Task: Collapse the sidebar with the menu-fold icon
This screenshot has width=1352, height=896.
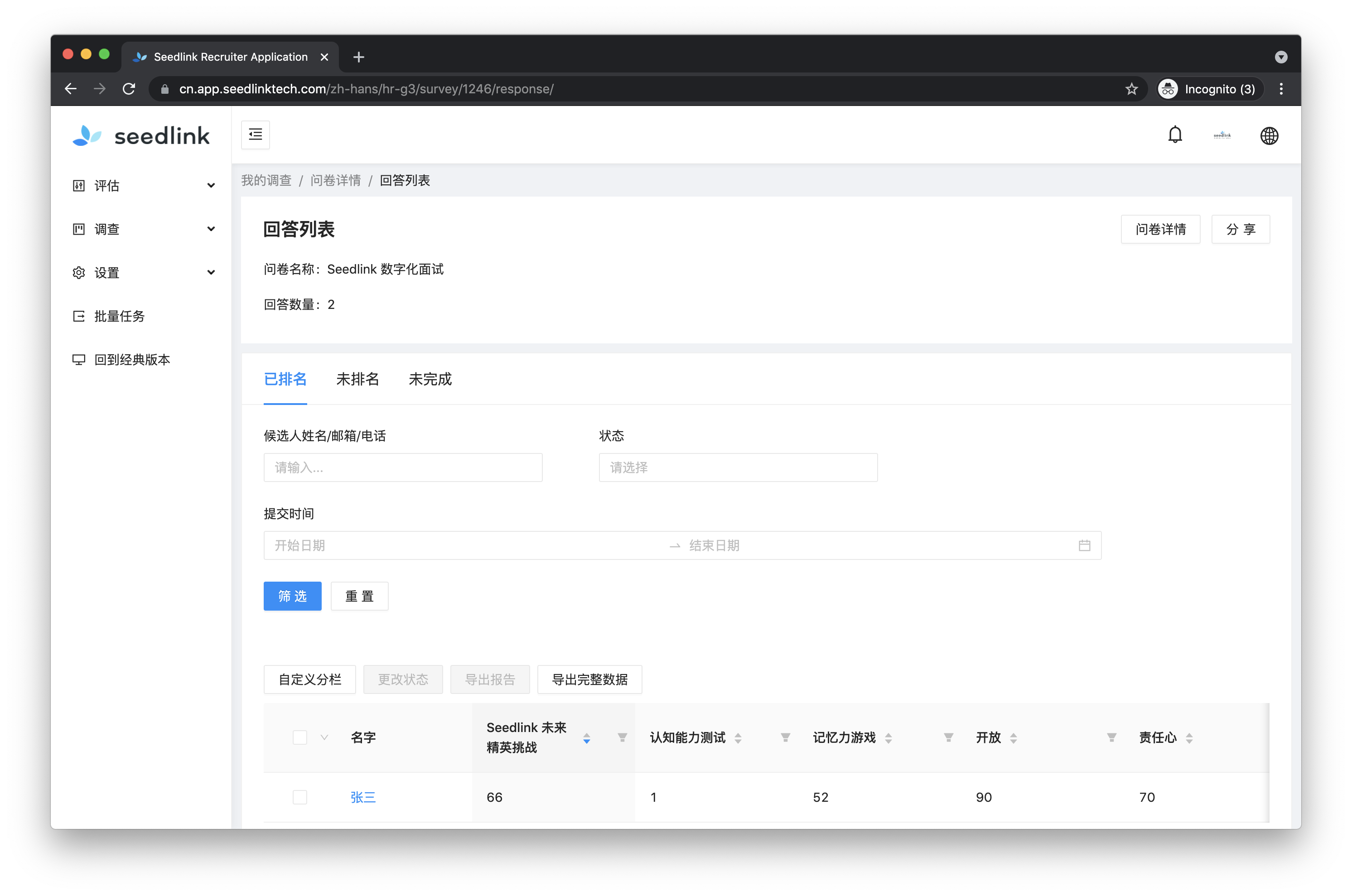Action: (256, 135)
